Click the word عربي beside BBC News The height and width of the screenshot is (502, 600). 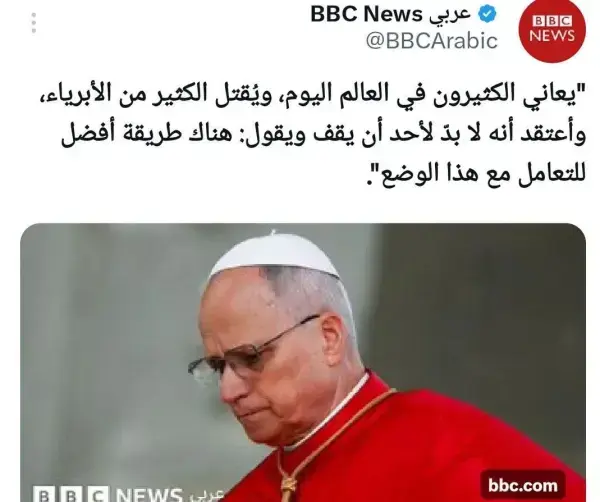[450, 16]
